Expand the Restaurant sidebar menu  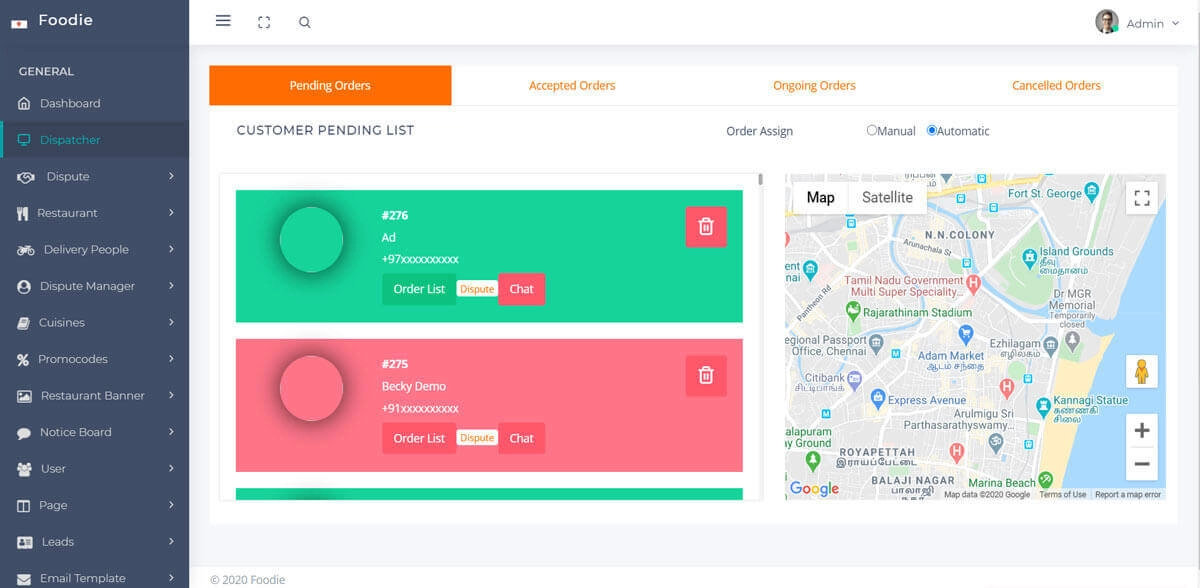(94, 213)
